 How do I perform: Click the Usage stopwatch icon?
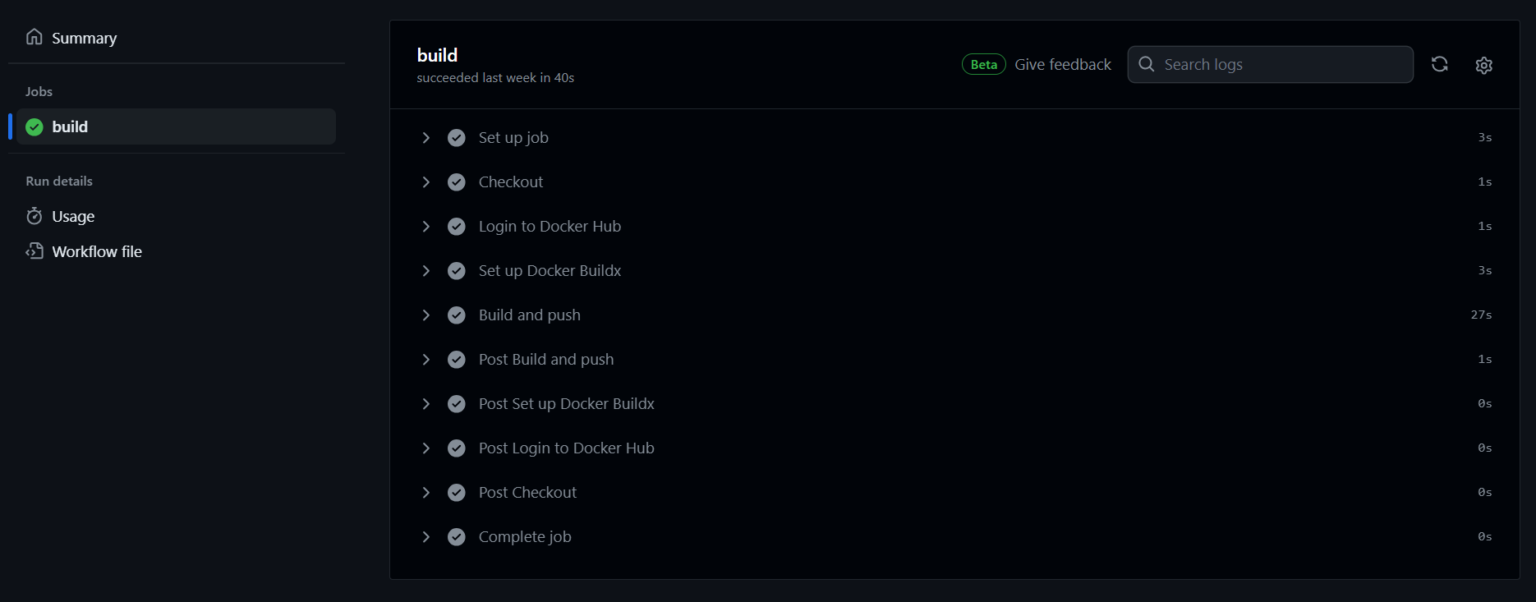[34, 216]
